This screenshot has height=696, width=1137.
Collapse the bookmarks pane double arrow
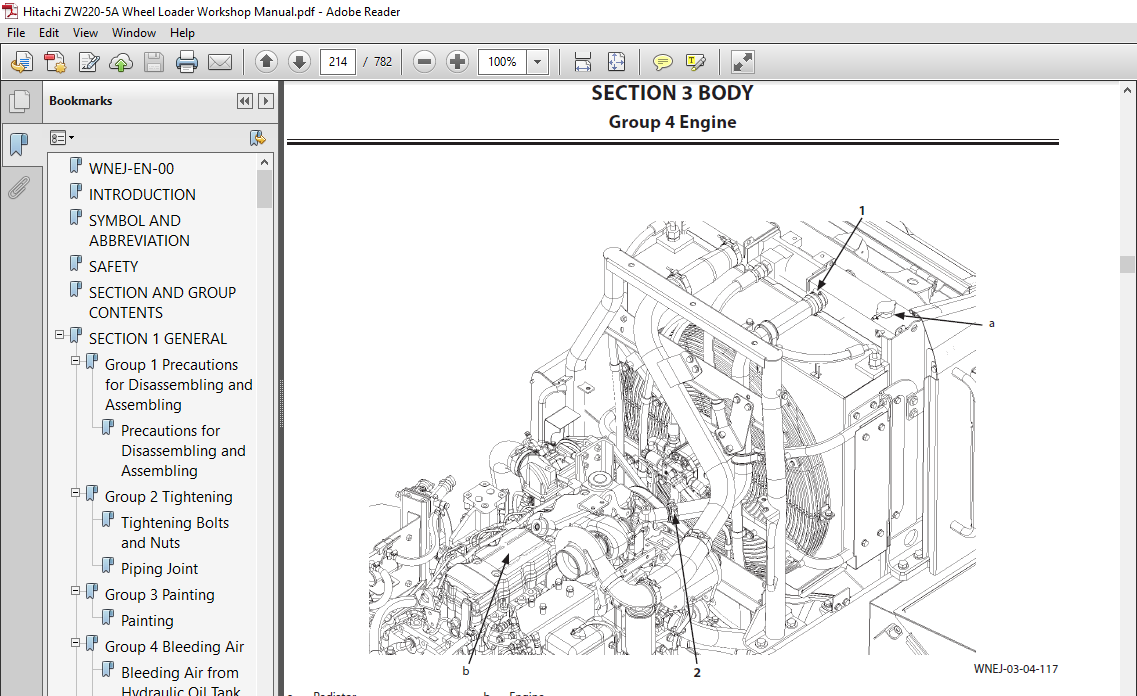[x=245, y=101]
